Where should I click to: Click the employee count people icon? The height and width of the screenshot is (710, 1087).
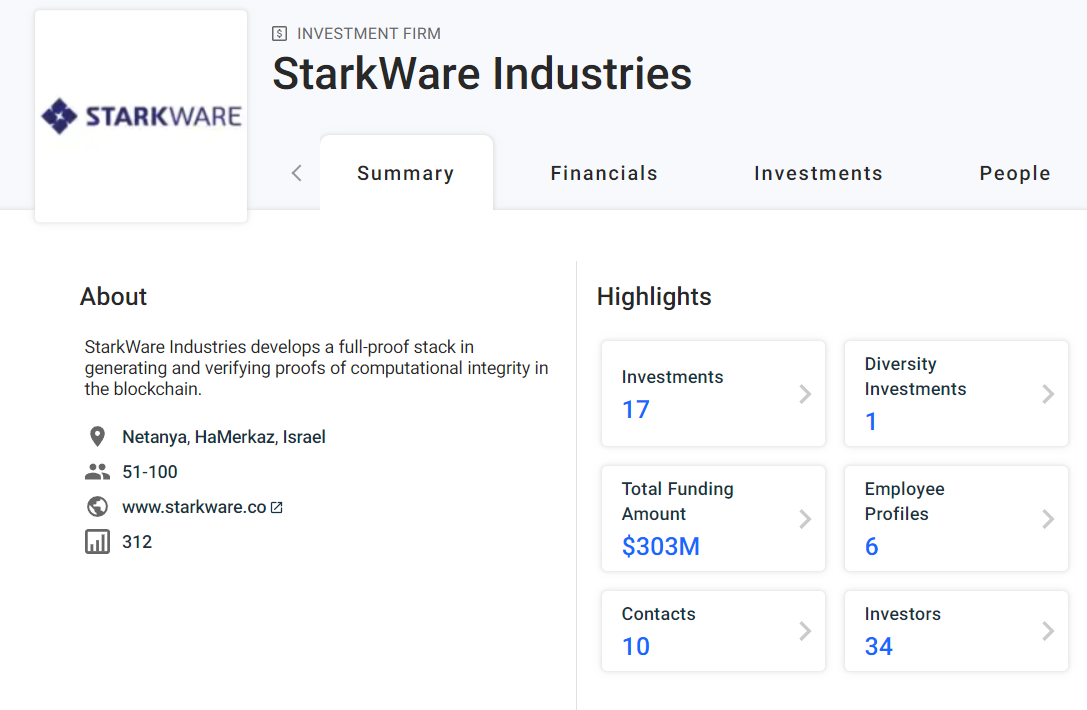(97, 472)
